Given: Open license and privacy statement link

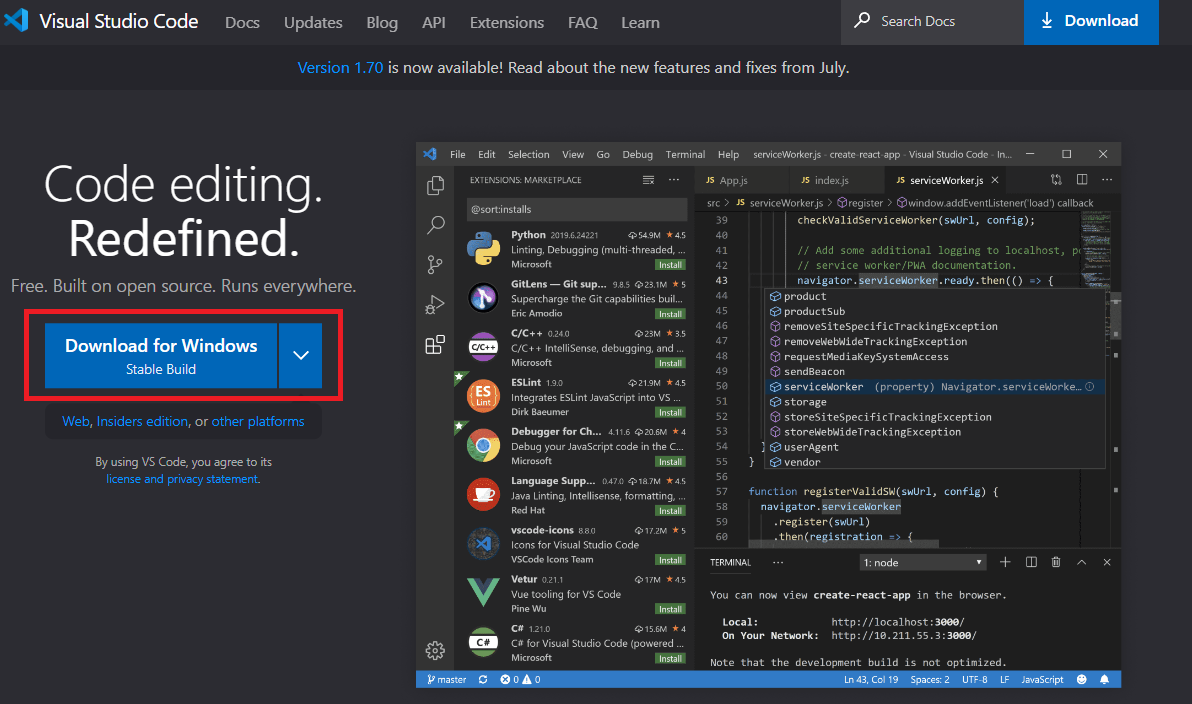Looking at the screenshot, I should 182,479.
